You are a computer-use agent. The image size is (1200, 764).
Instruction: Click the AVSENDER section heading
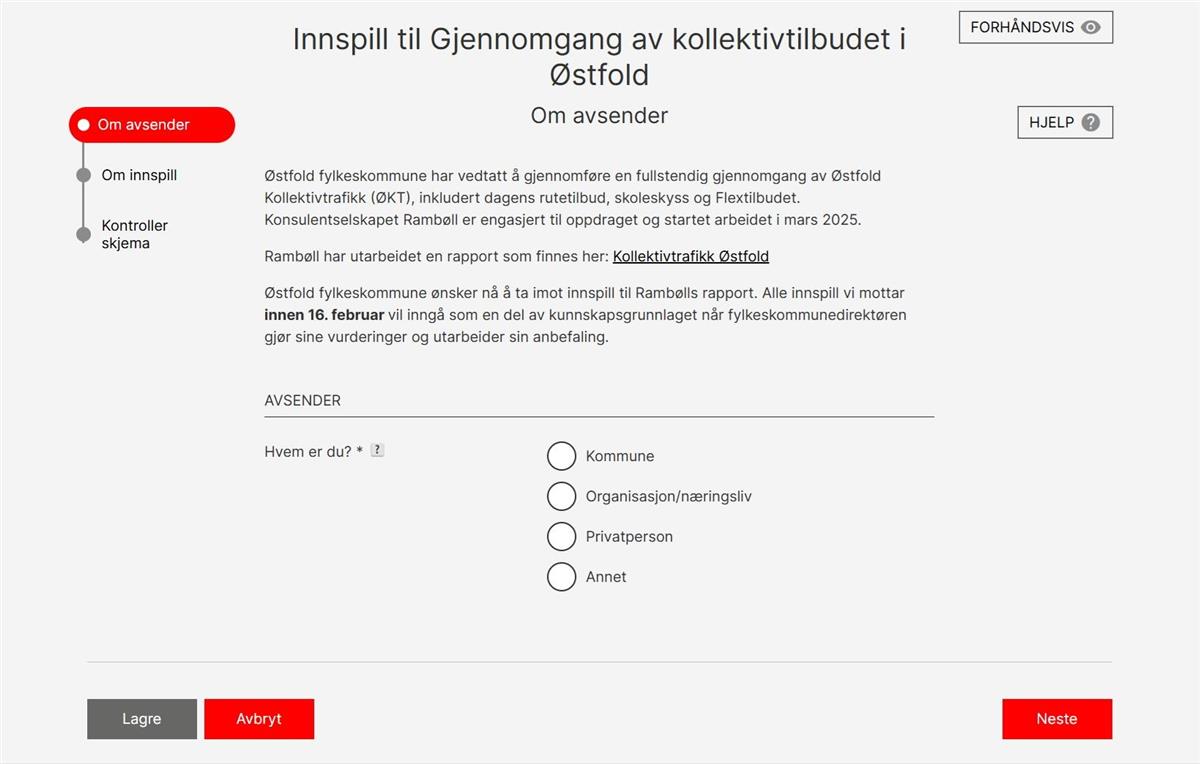(x=303, y=400)
